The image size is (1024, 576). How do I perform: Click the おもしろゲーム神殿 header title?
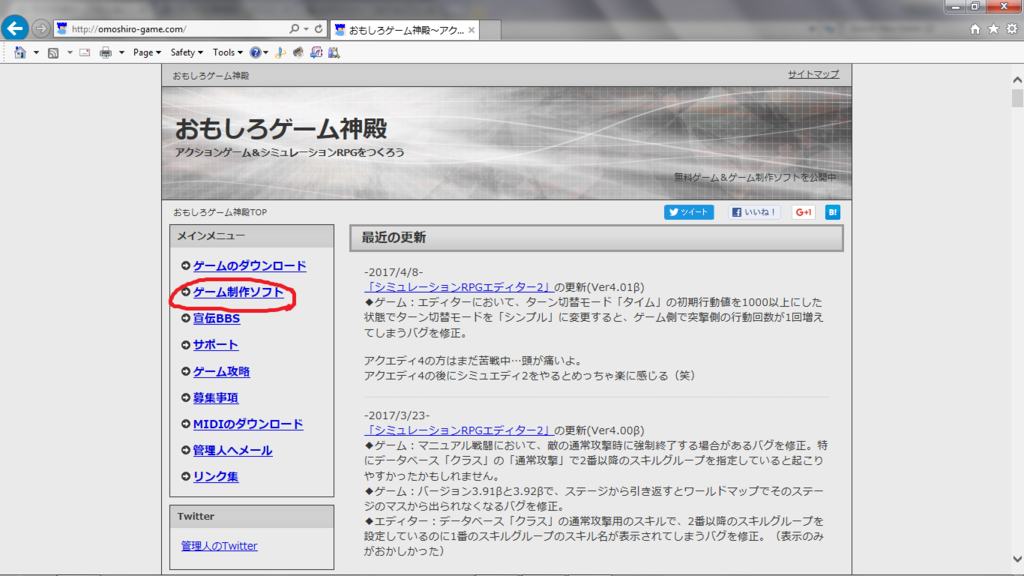coord(281,129)
